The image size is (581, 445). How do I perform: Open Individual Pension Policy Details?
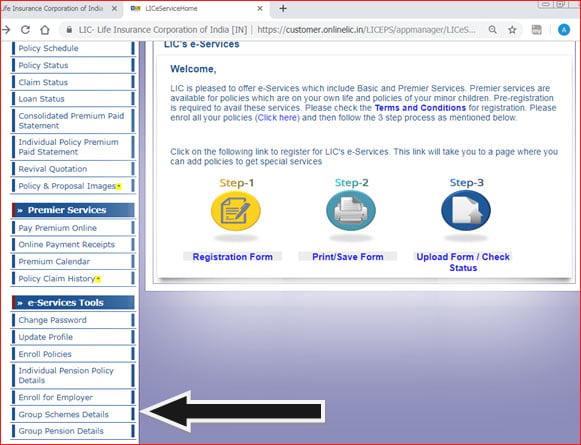tap(73, 376)
